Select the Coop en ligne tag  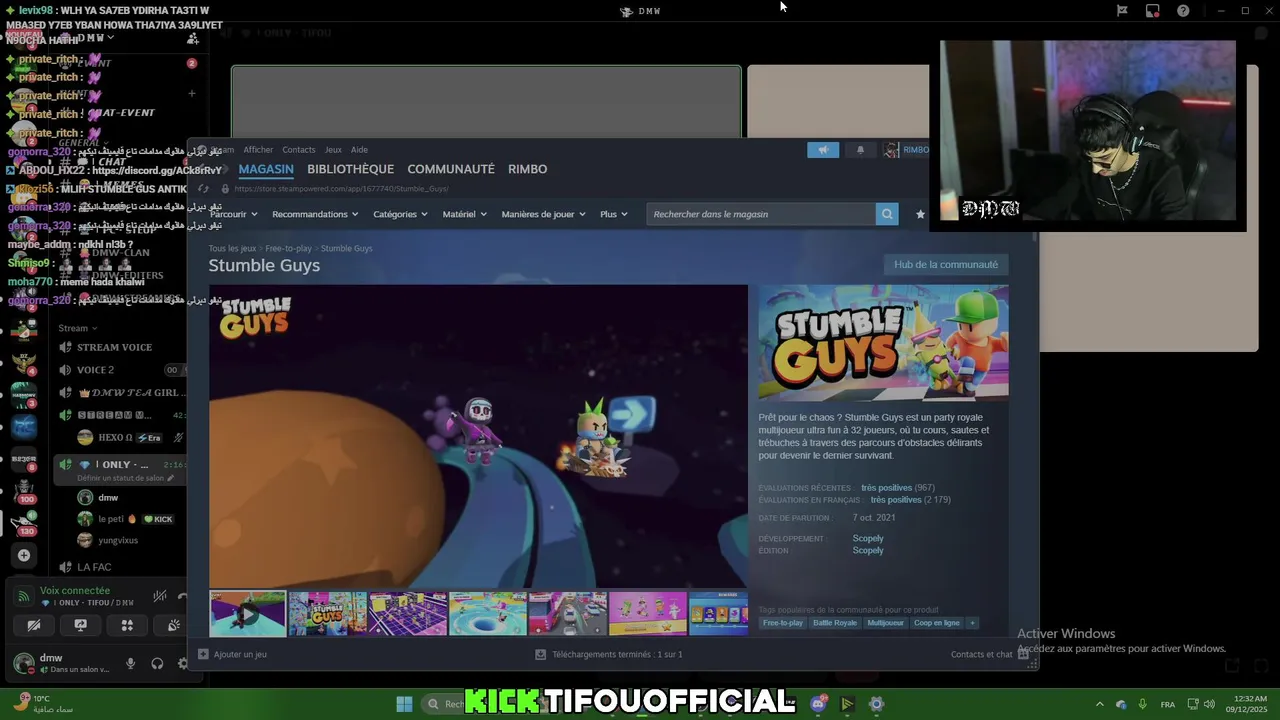[x=936, y=623]
